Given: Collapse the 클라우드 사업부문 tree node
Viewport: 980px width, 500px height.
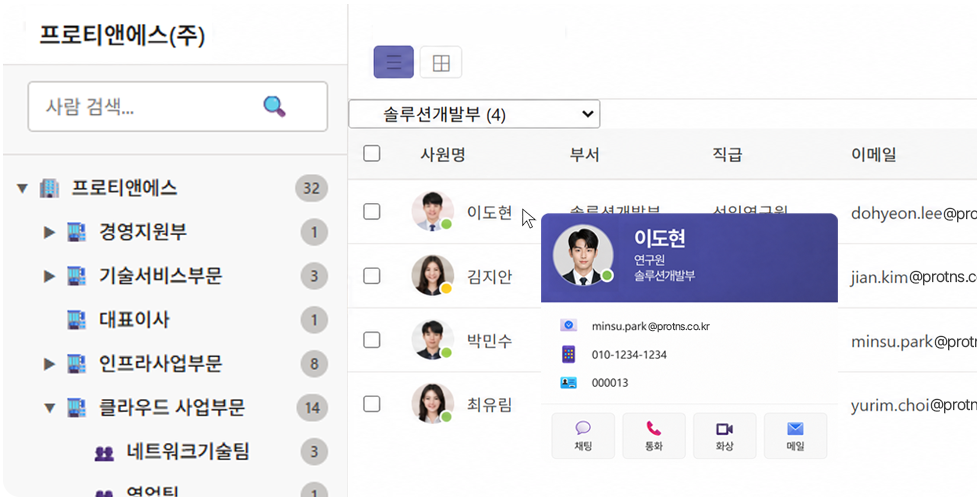Looking at the screenshot, I should coord(49,408).
